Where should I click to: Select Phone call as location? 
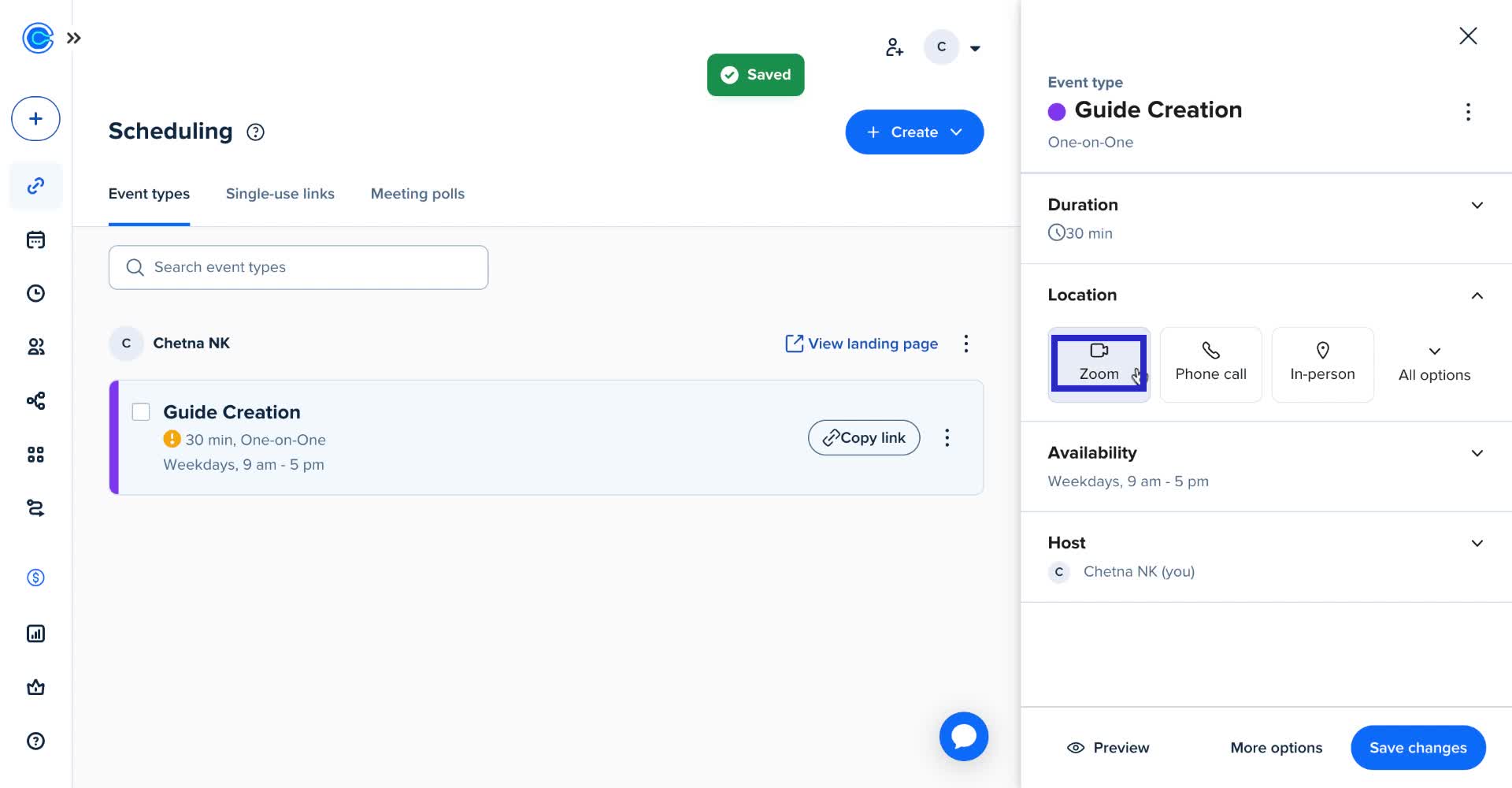coord(1210,364)
